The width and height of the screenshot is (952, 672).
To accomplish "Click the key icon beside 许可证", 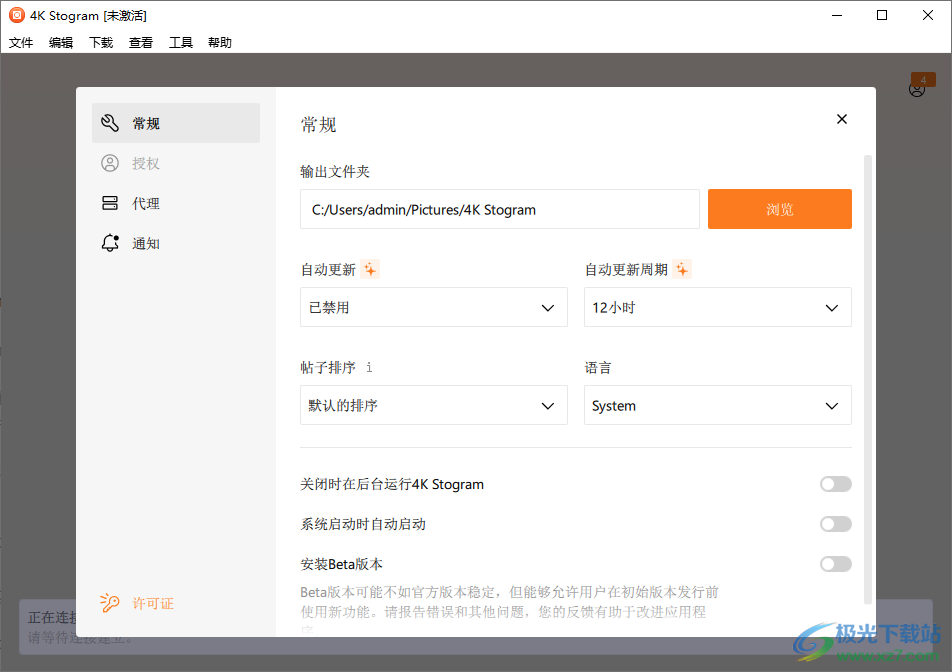I will (x=110, y=603).
